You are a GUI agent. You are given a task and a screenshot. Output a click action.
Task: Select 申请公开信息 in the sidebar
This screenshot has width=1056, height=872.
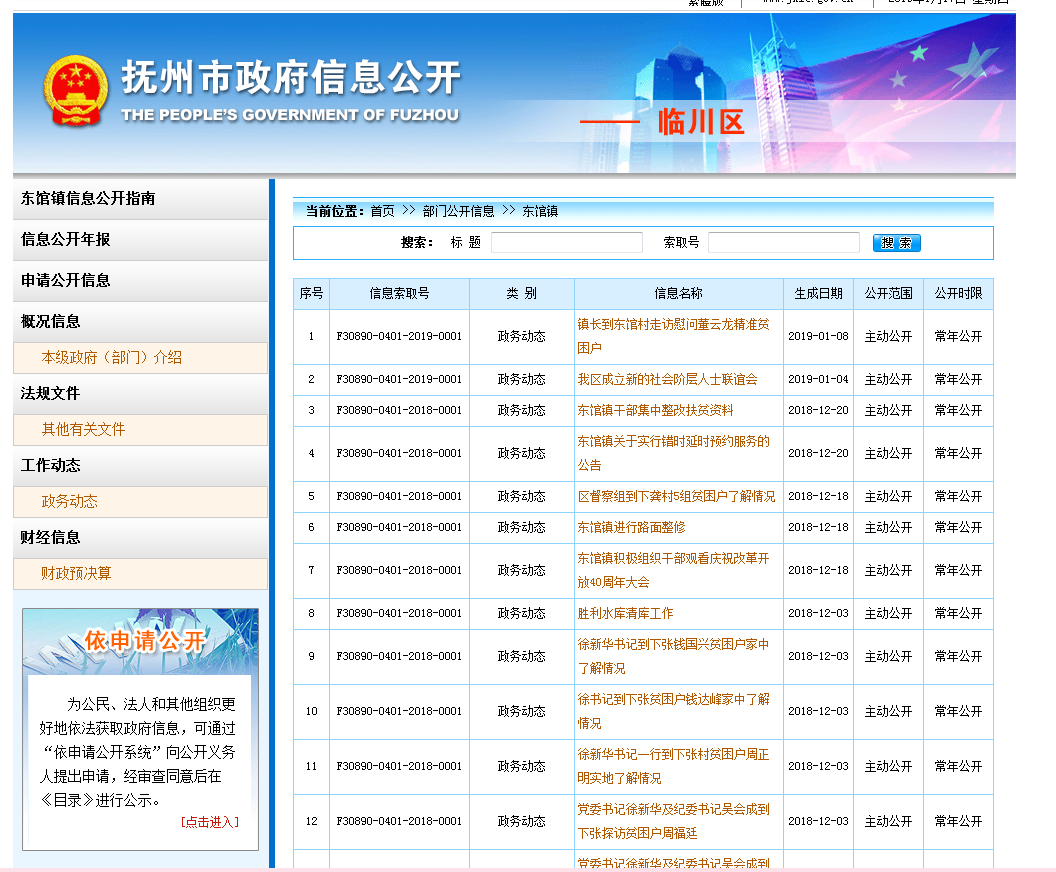pyautogui.click(x=140, y=281)
